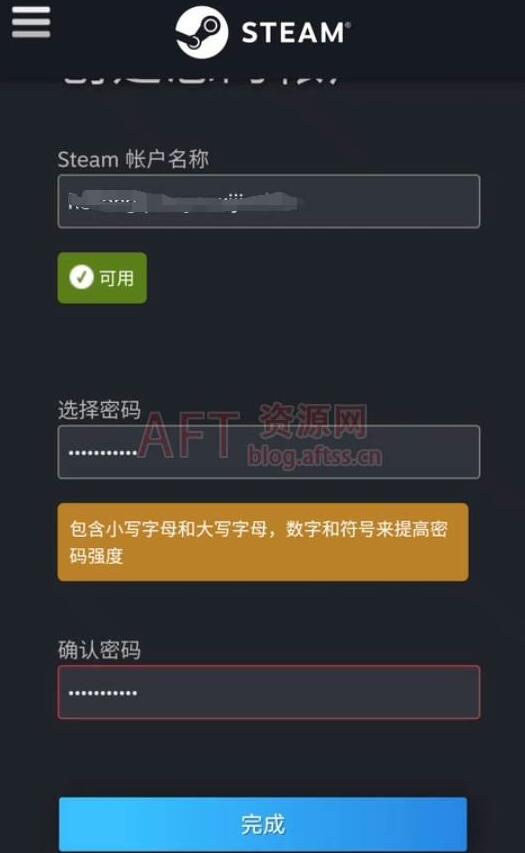Click the Steam logo icon
This screenshot has width=525, height=853.
click(x=202, y=32)
